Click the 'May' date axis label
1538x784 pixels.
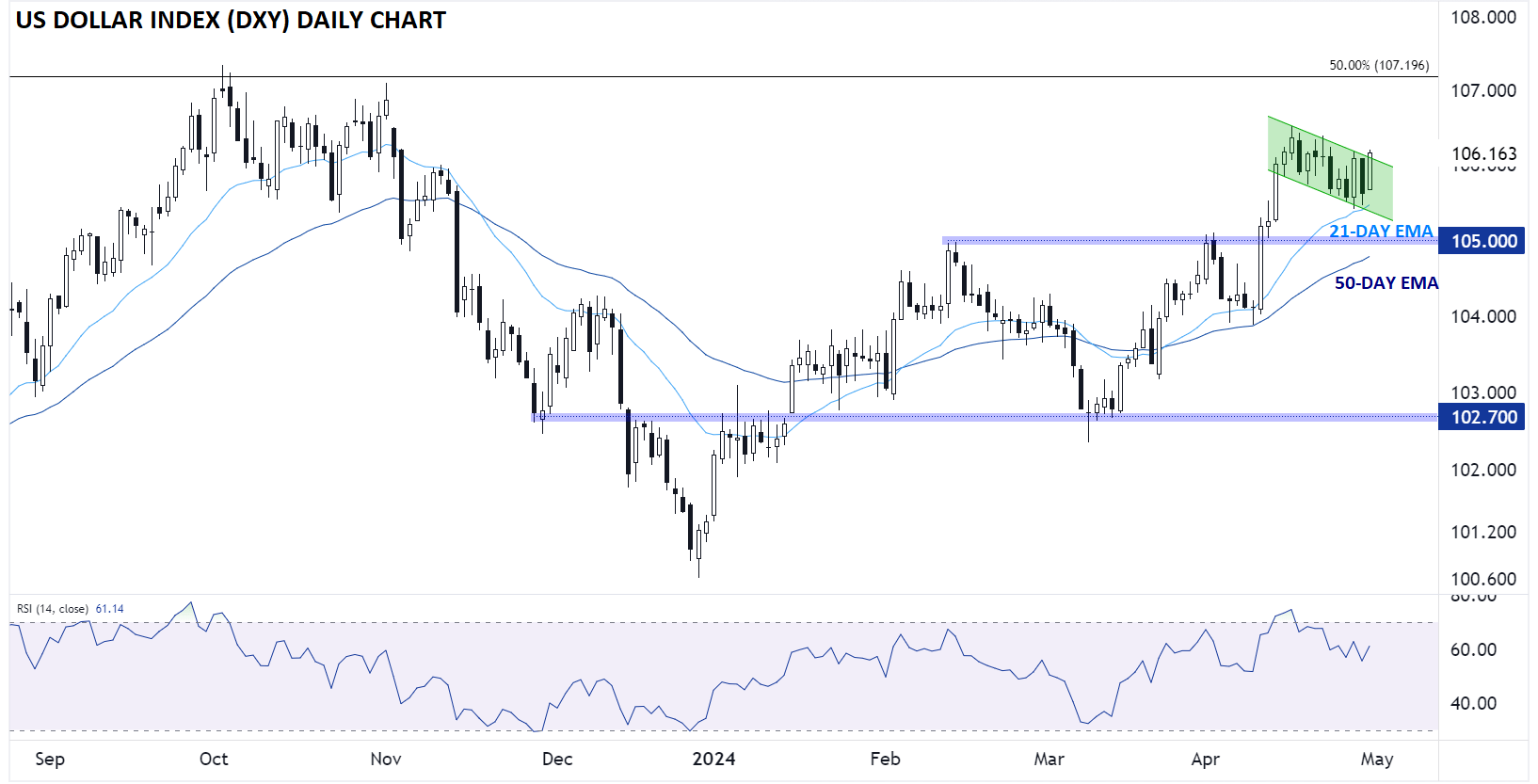coord(1377,760)
